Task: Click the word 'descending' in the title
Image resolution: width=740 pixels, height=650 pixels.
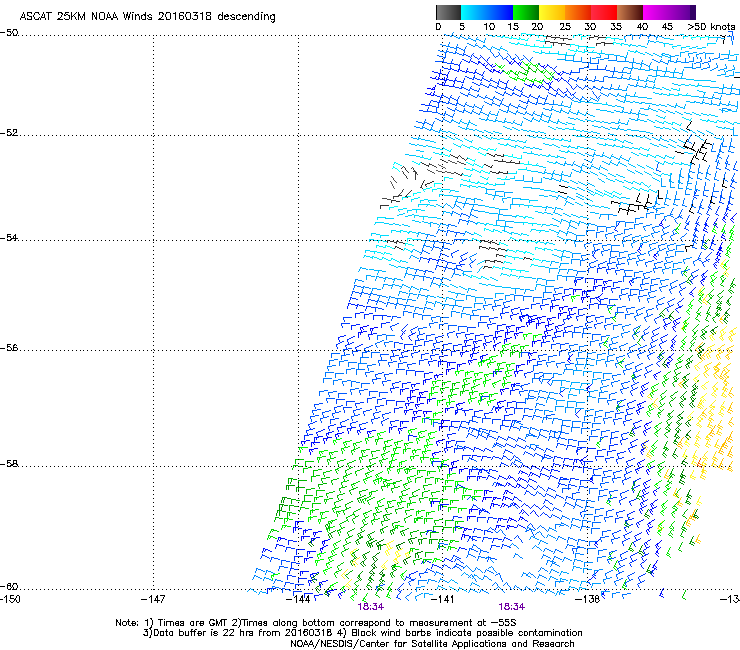Action: (246, 17)
